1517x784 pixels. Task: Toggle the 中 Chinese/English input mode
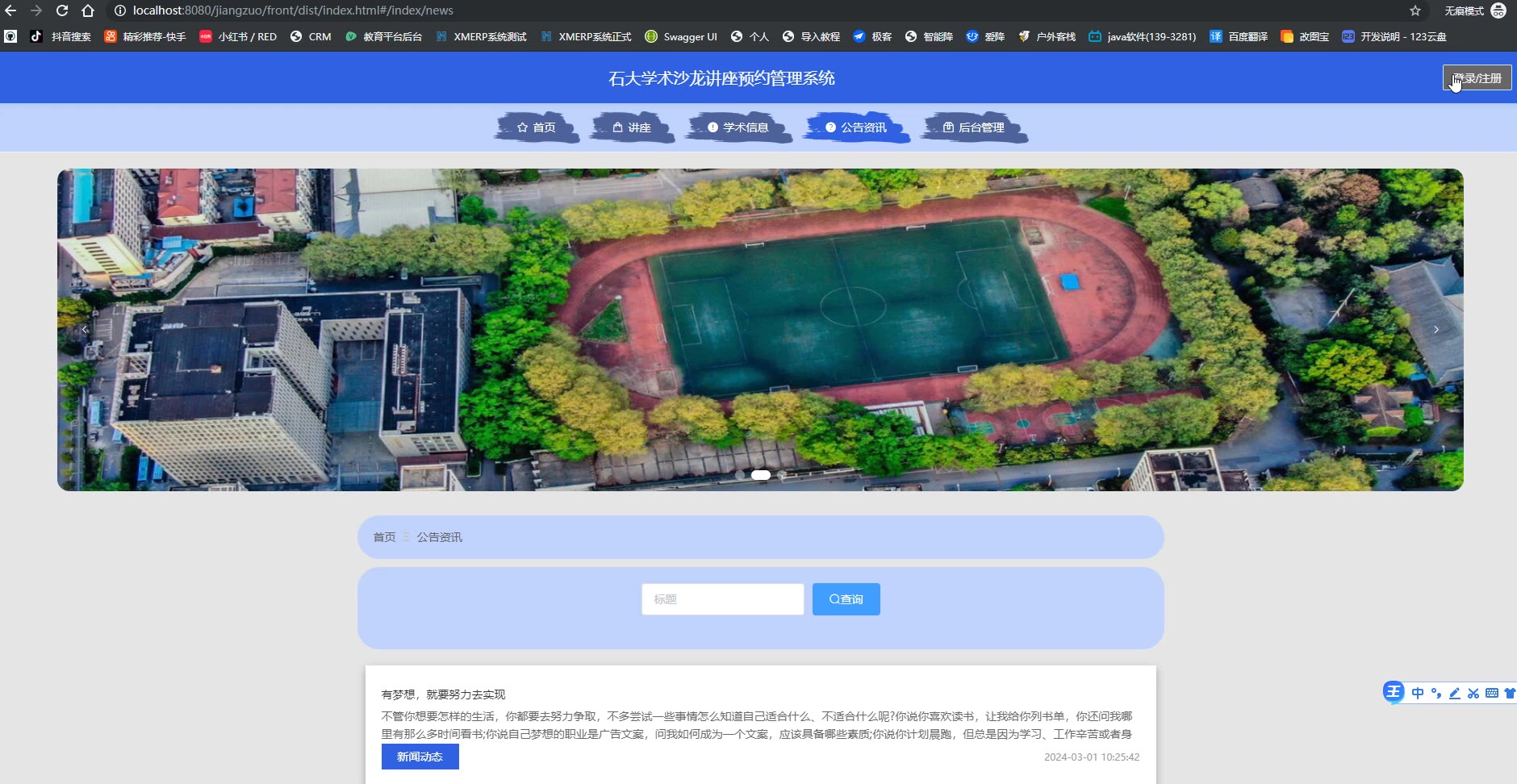coord(1418,693)
